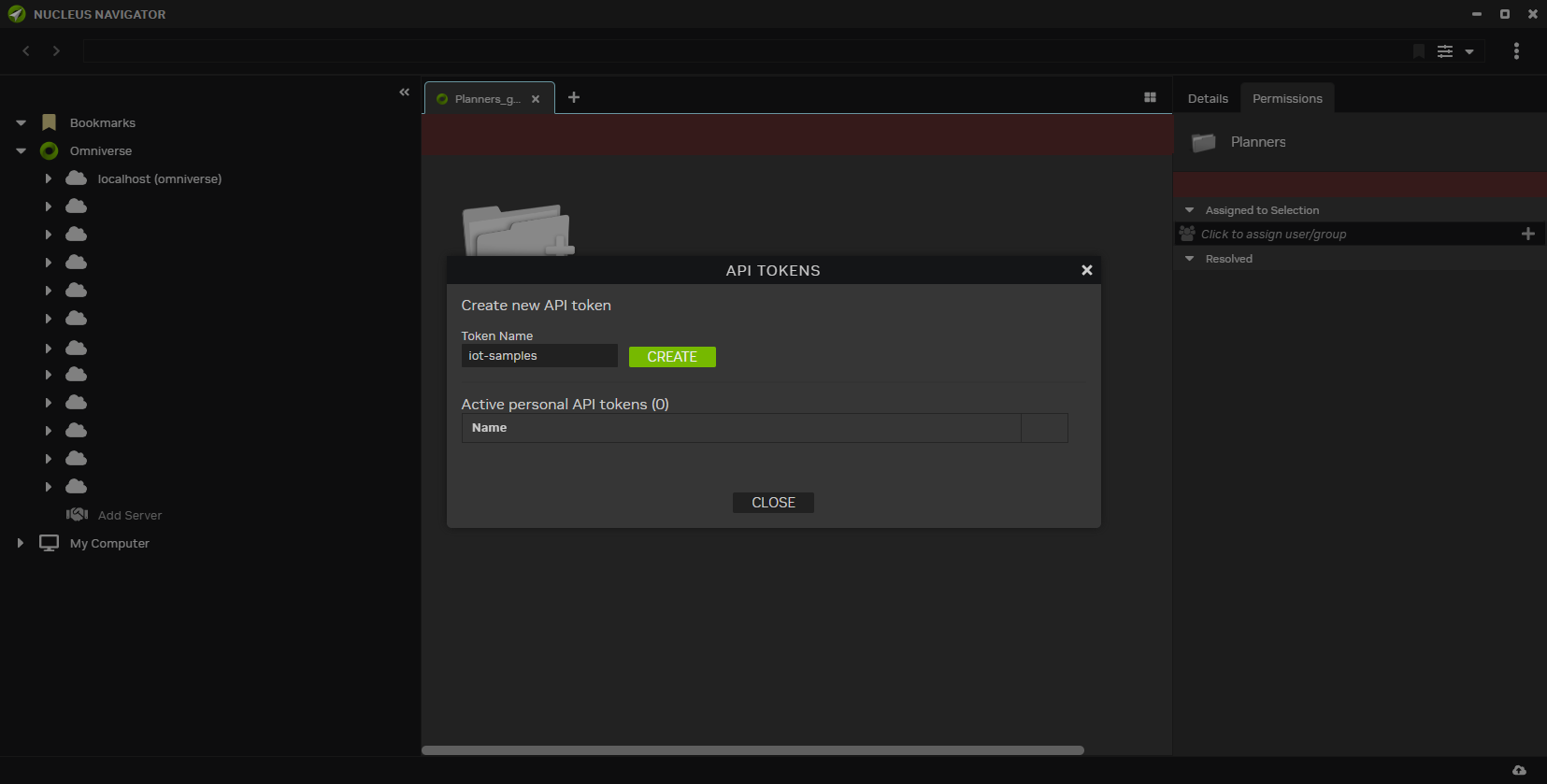This screenshot has height=784, width=1547.
Task: Switch to grid view layout
Action: tap(1150, 98)
